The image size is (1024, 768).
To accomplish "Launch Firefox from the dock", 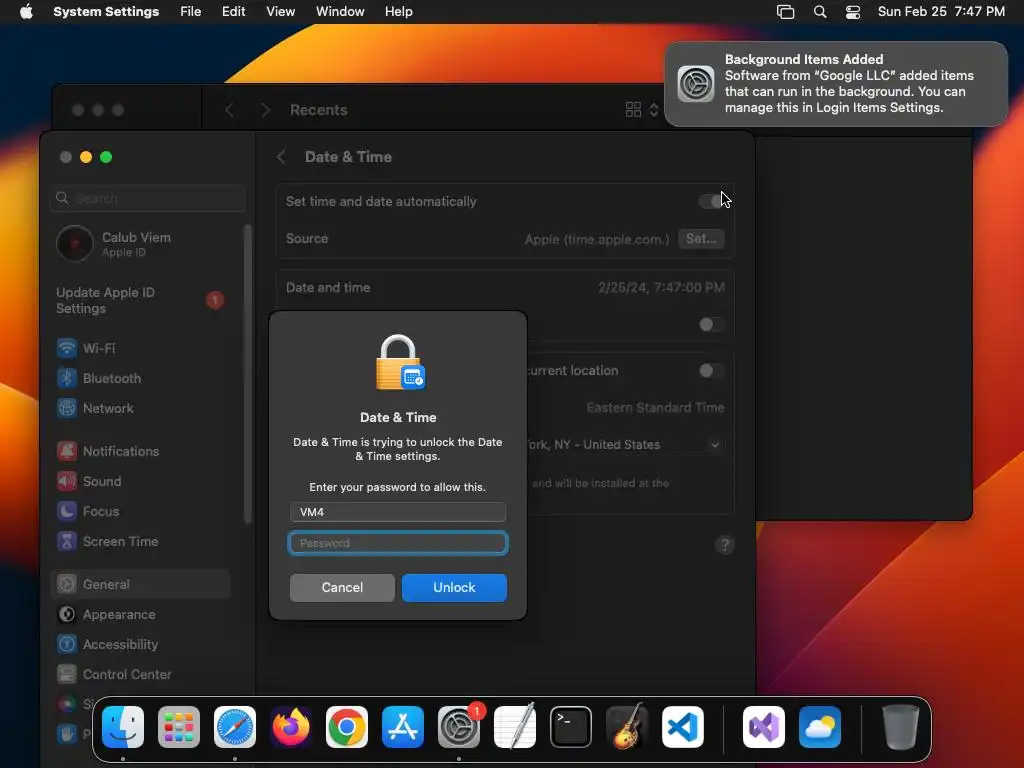I will tap(291, 727).
